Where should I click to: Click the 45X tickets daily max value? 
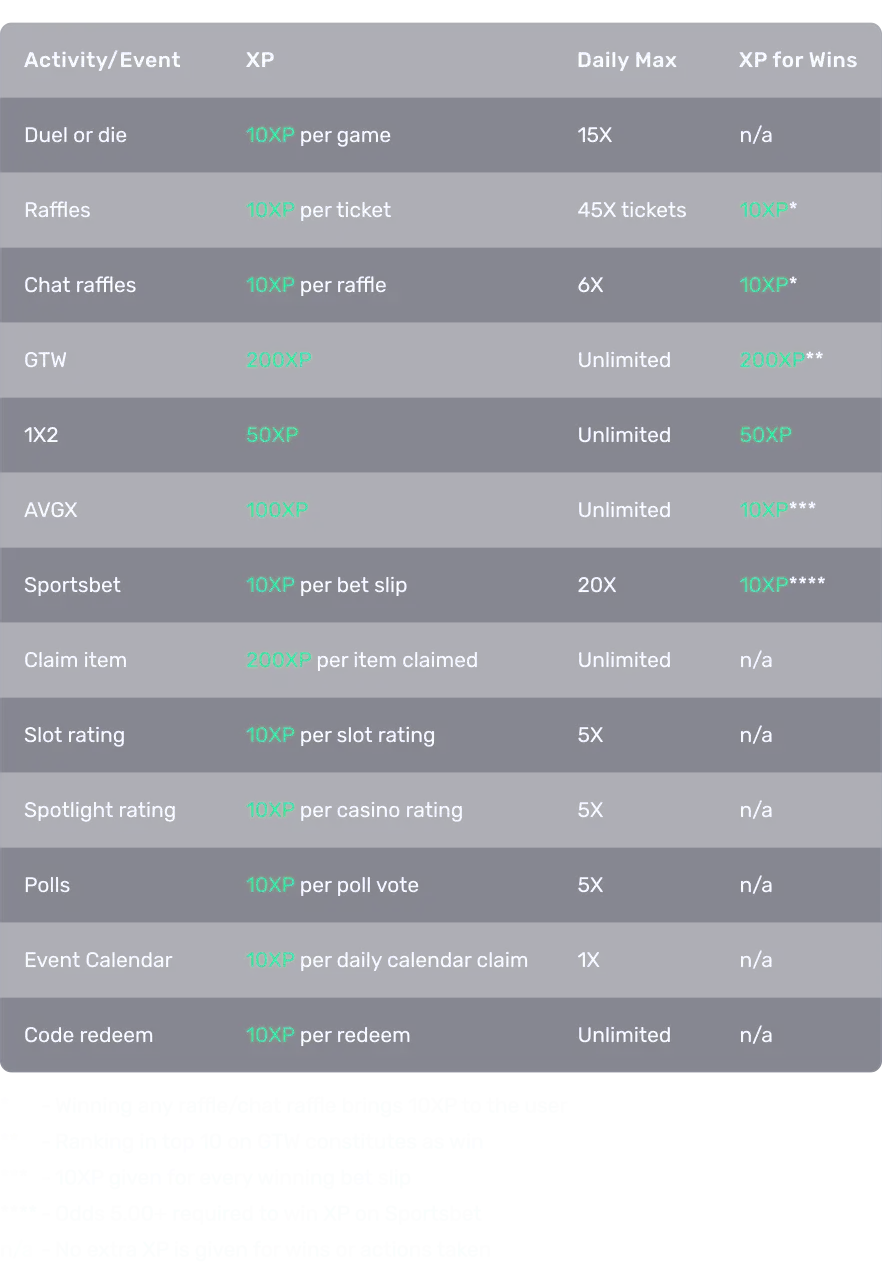(632, 210)
